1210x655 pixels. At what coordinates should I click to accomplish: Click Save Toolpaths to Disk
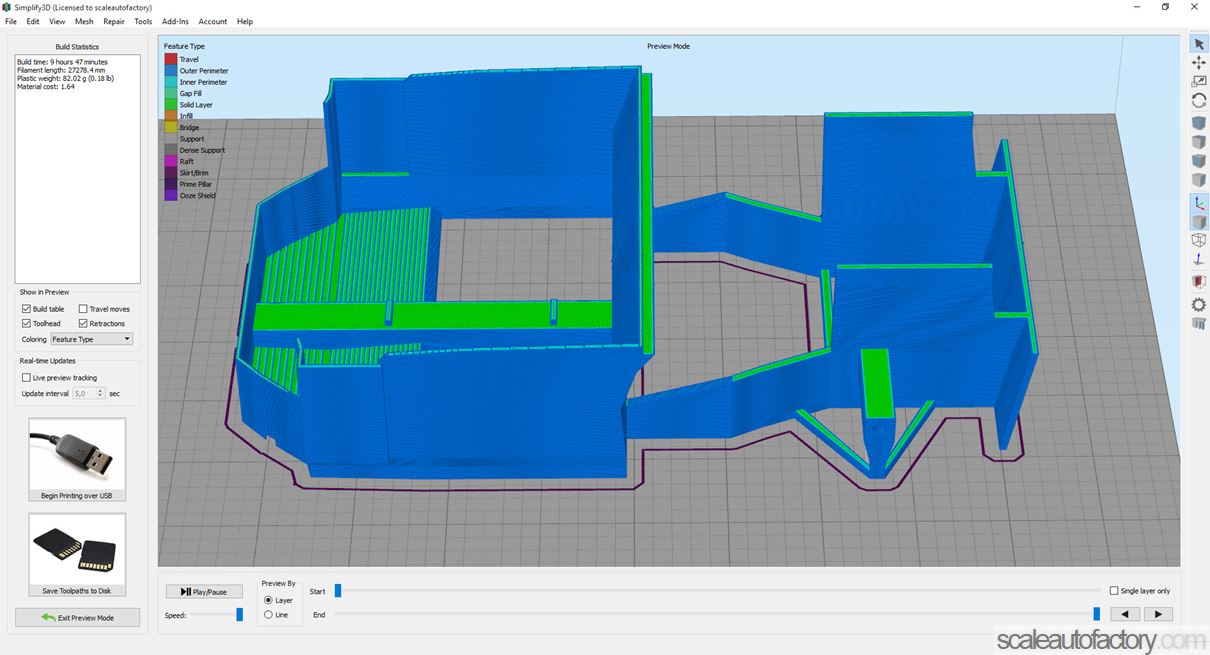point(77,555)
